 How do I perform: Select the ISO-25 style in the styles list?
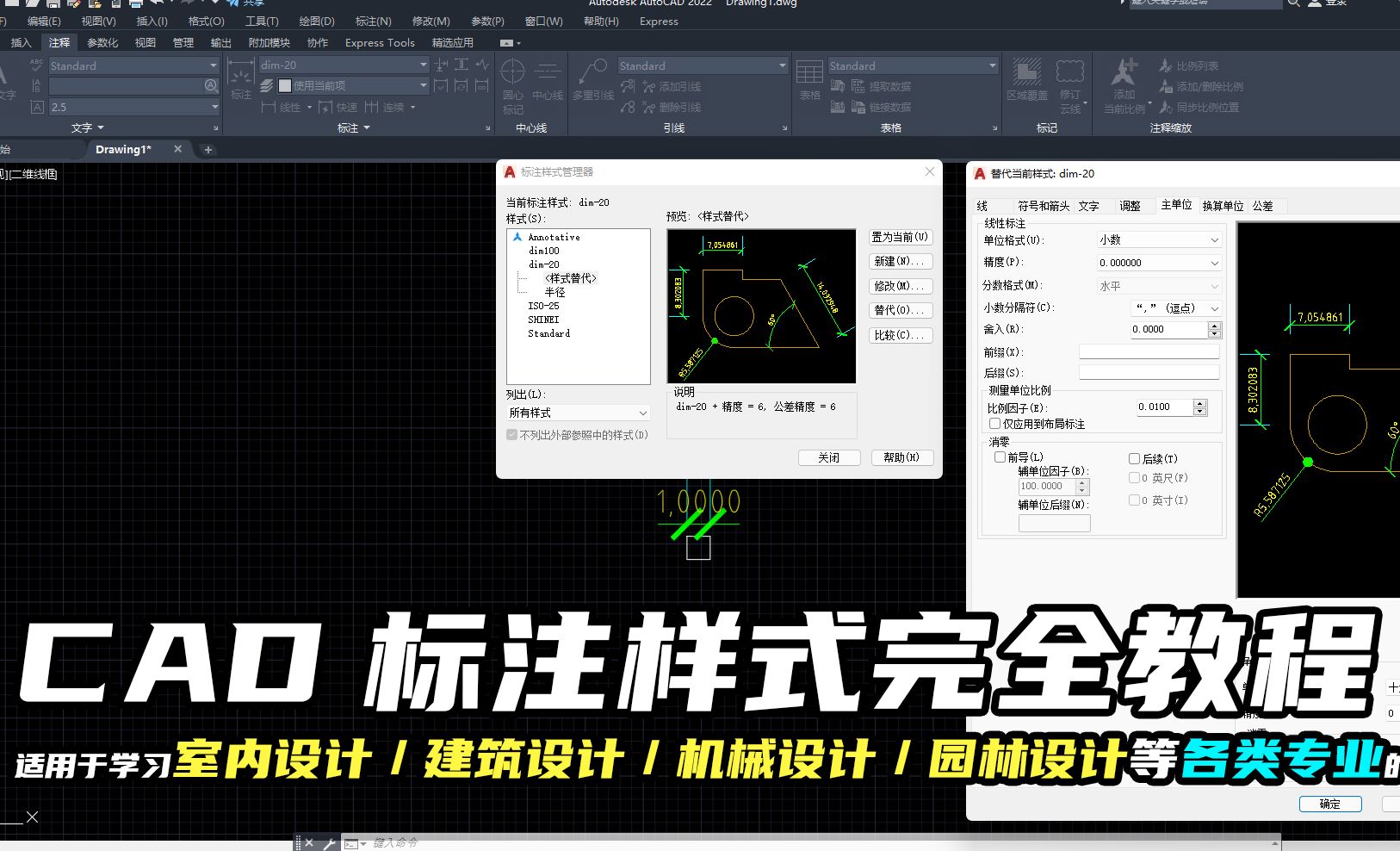(x=544, y=305)
